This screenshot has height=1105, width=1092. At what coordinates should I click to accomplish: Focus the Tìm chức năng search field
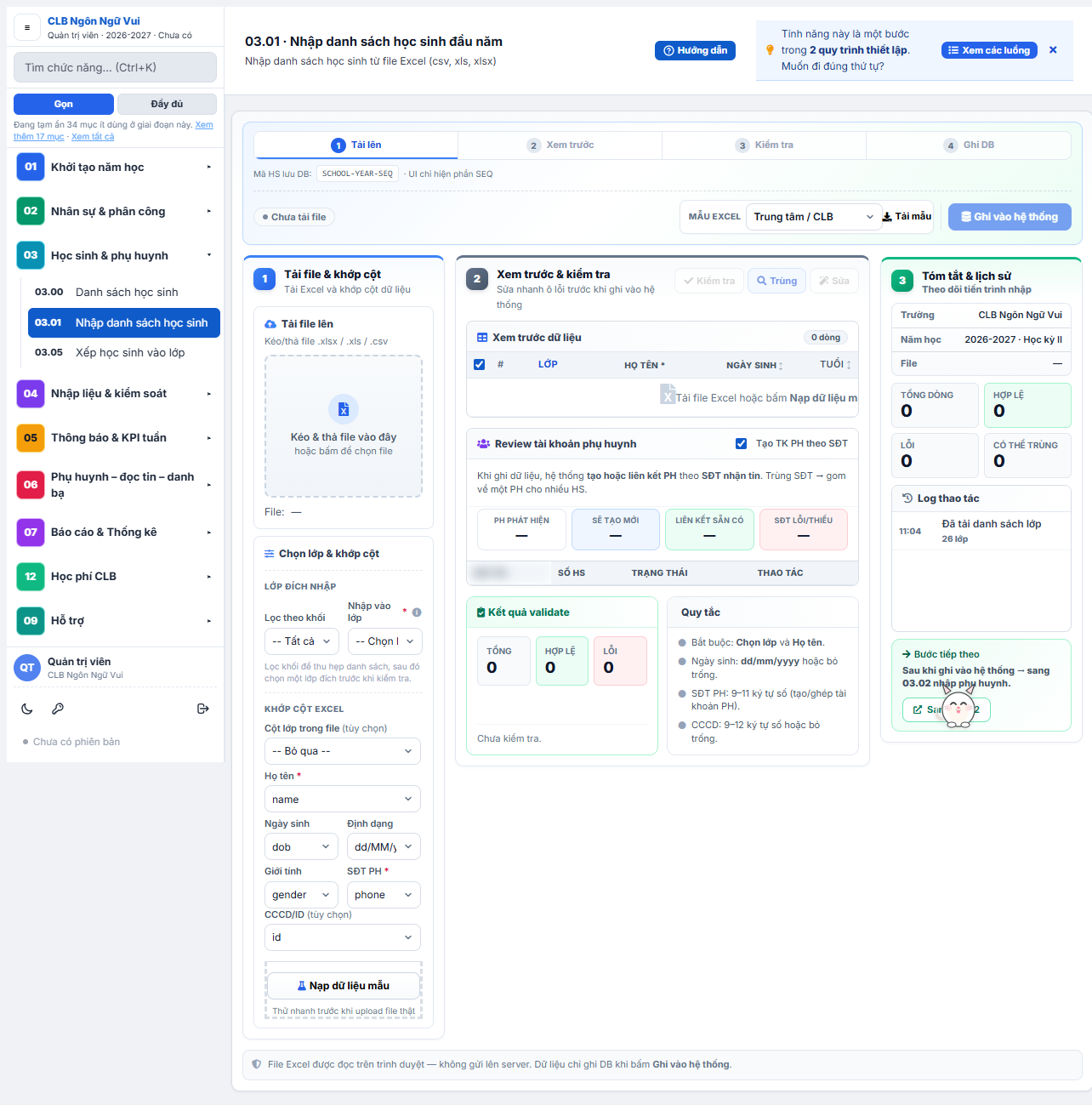point(115,67)
